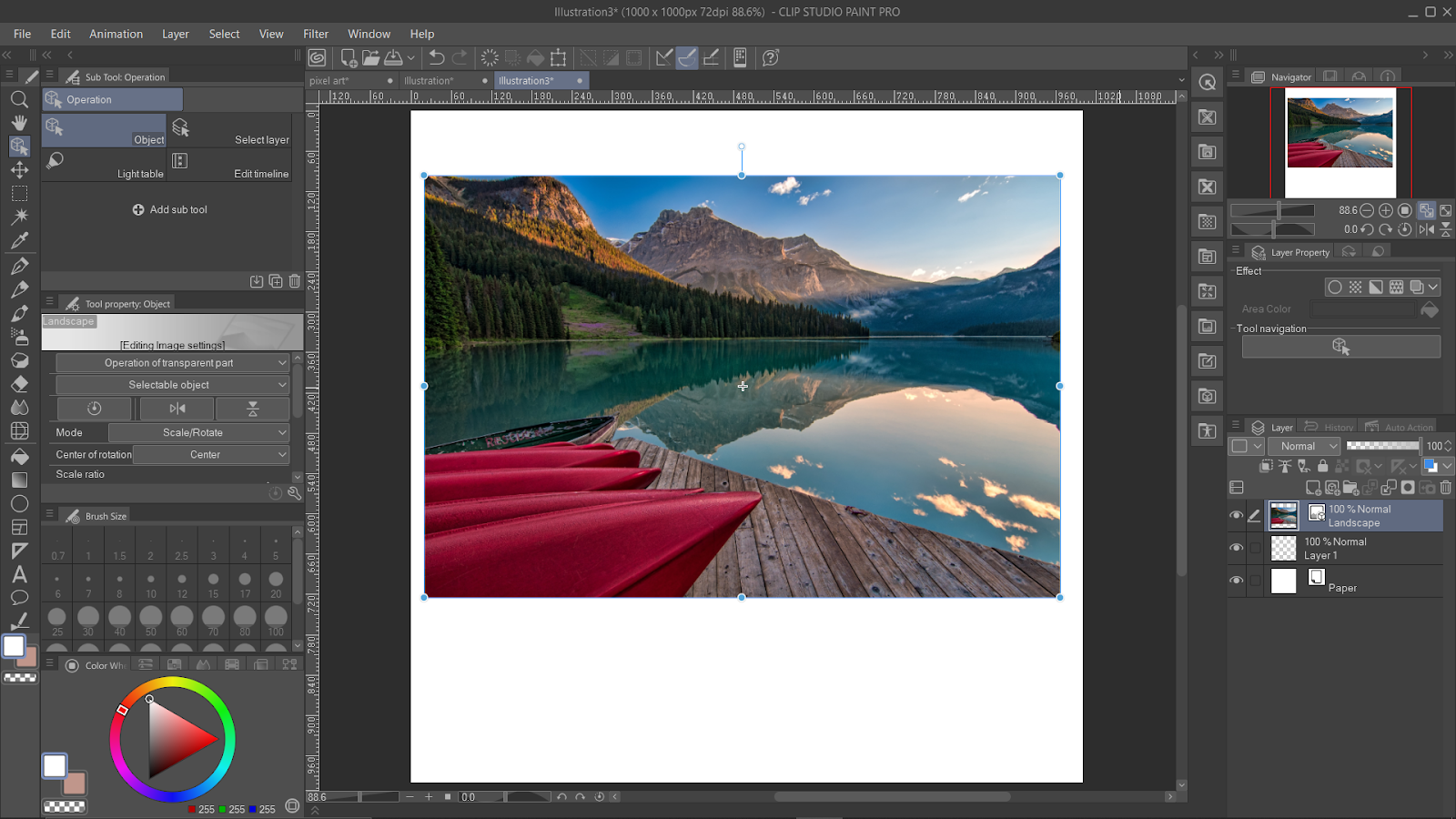The image size is (1456, 819).
Task: Select the Object sub tool
Action: click(x=105, y=130)
